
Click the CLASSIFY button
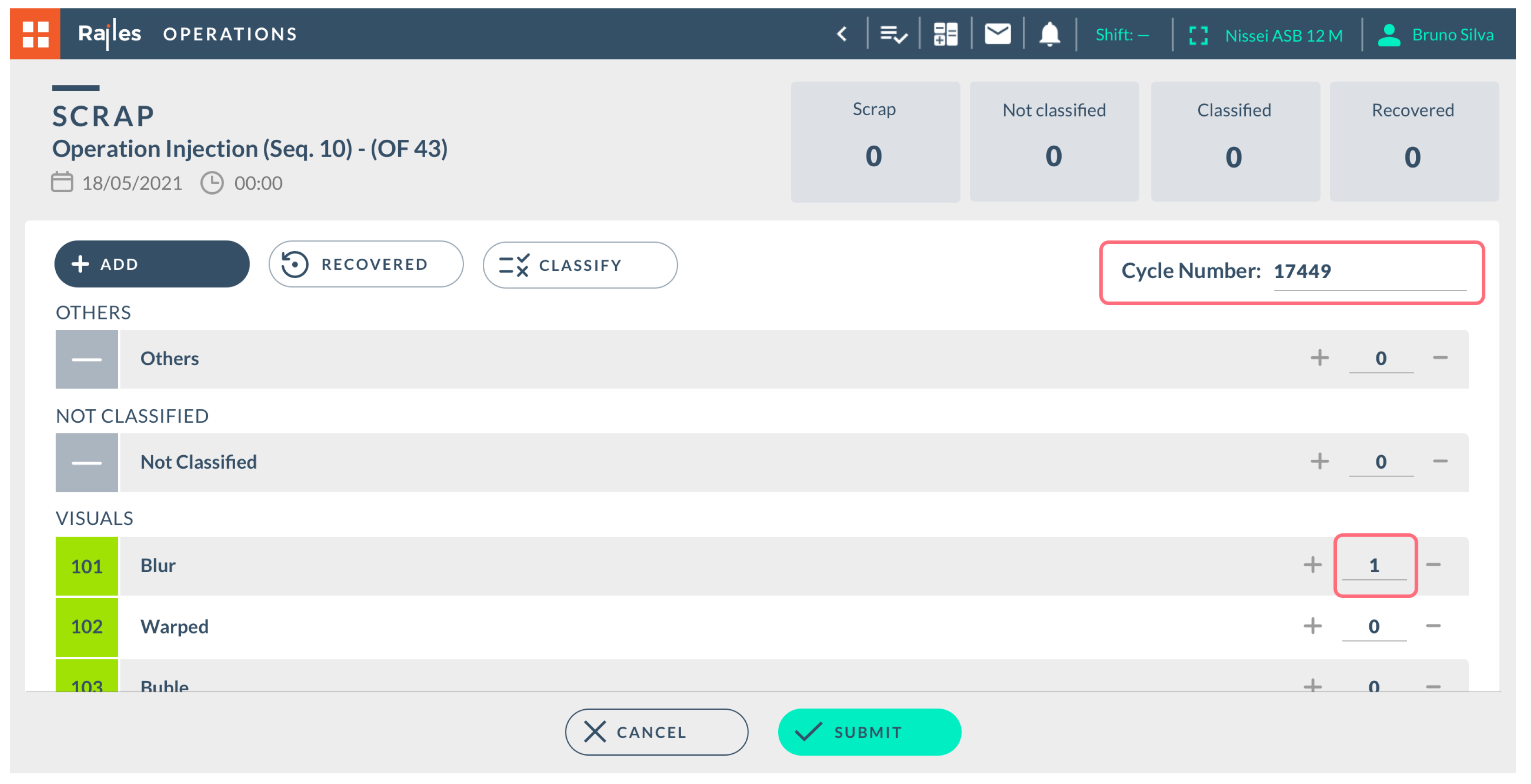pyautogui.click(x=579, y=265)
